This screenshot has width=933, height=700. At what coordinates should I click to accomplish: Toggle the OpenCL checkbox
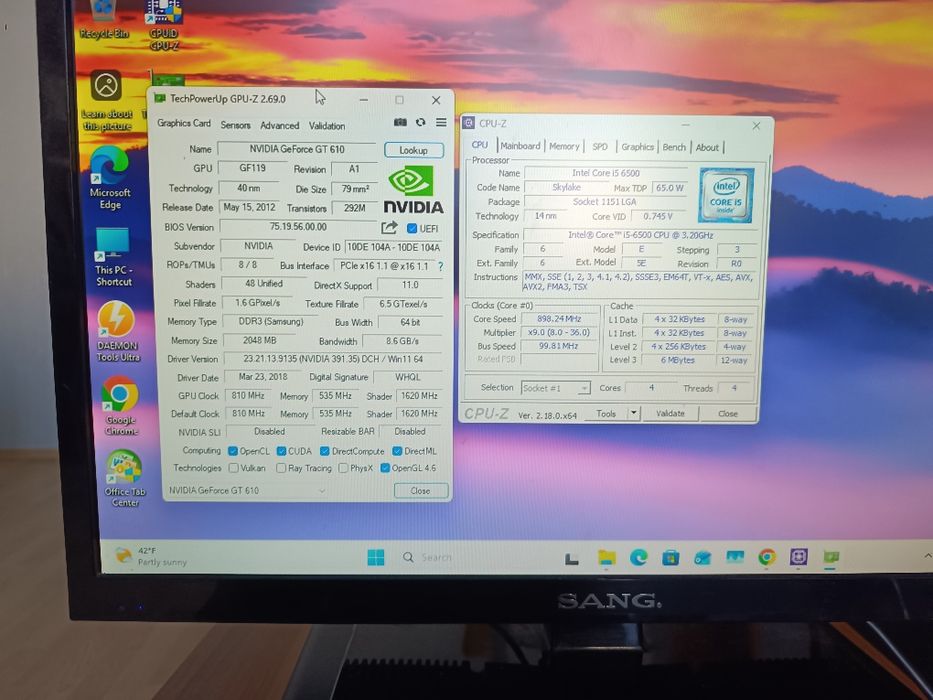coord(233,451)
